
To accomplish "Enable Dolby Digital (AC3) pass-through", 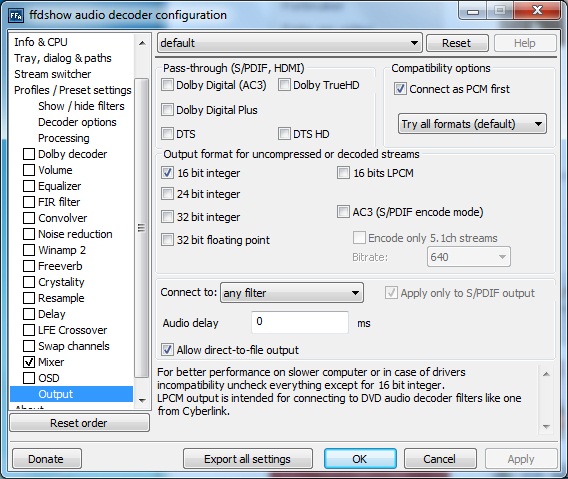I will pyautogui.click(x=167, y=85).
